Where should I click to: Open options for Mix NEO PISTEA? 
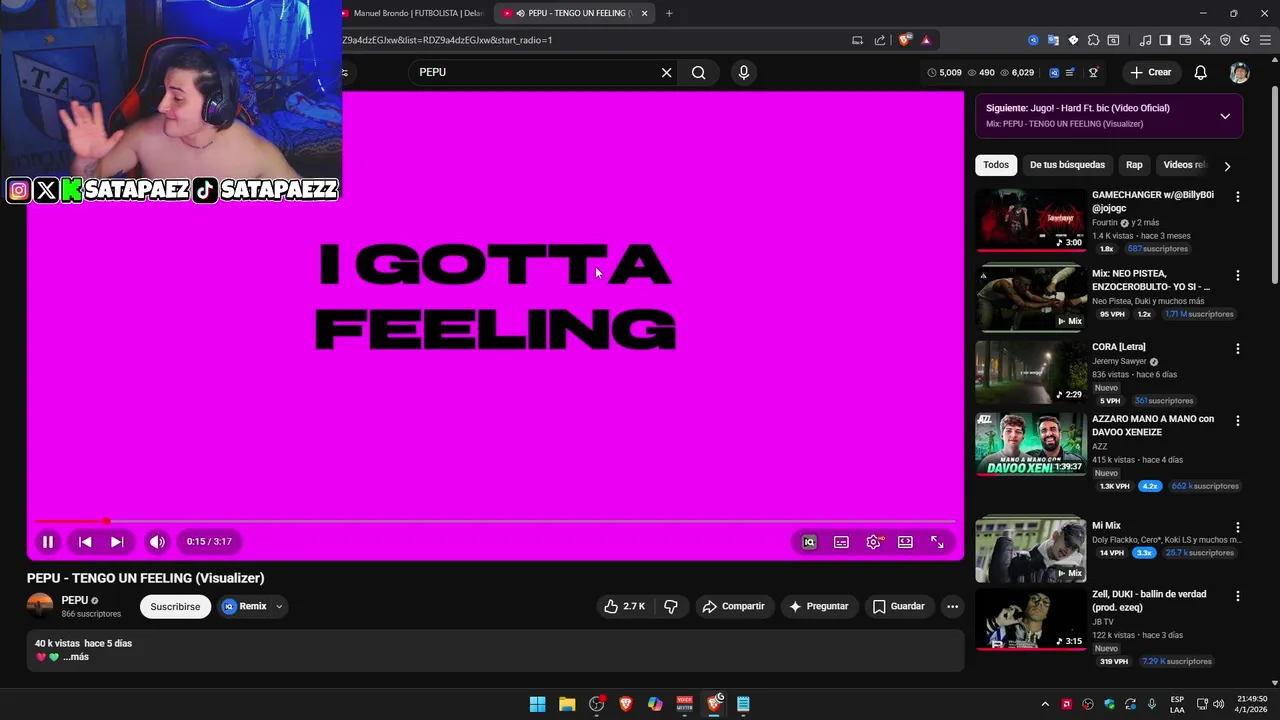point(1238,275)
